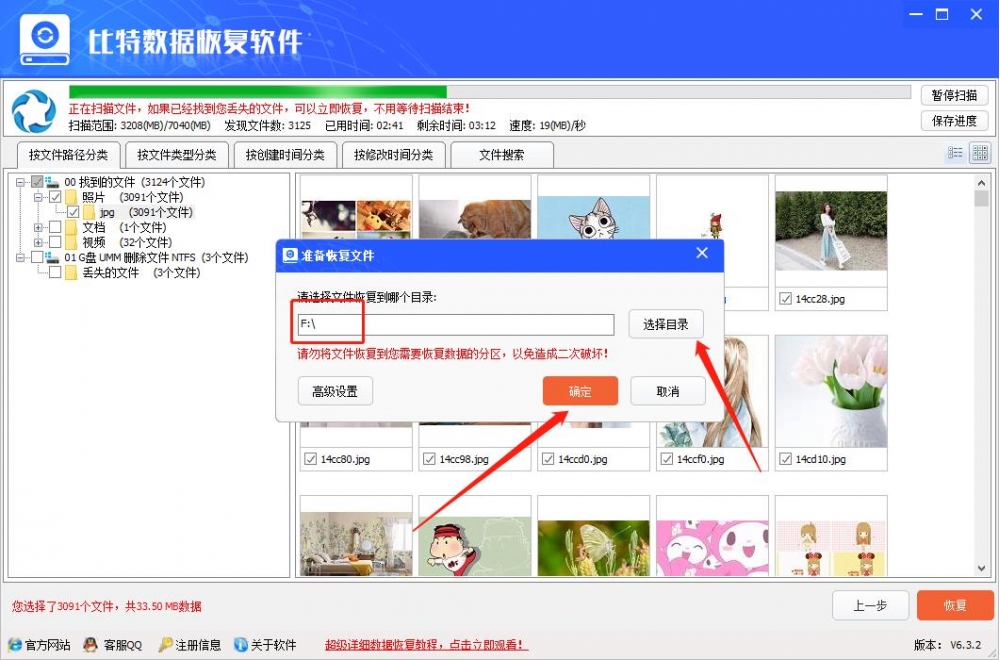Select the butterfly on flowers thumbnail
This screenshot has width=1000, height=660.
(593, 546)
